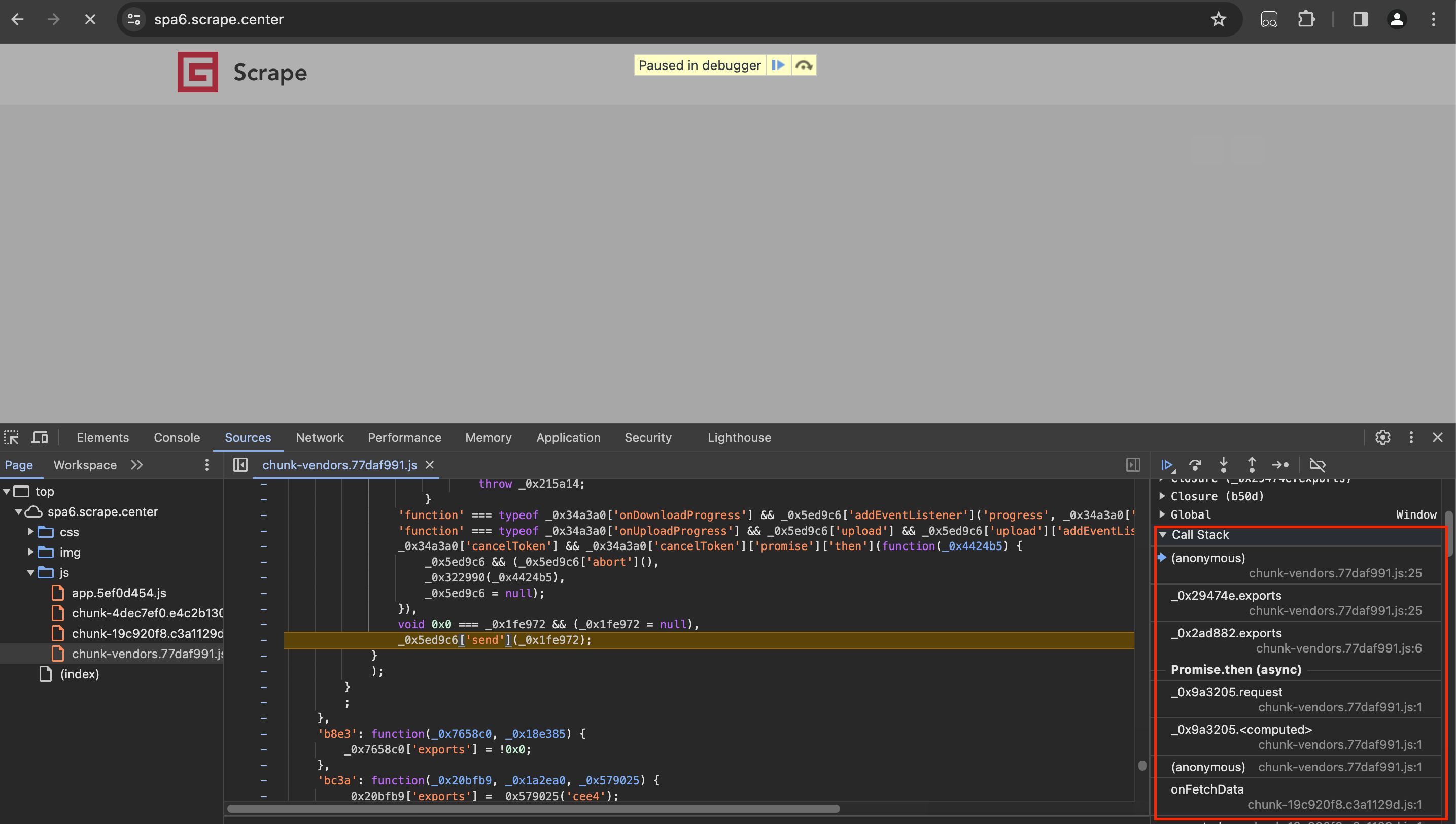Screen dimensions: 1456x824
Task: Resume script execution in debugger toolbar
Action: [1166, 465]
